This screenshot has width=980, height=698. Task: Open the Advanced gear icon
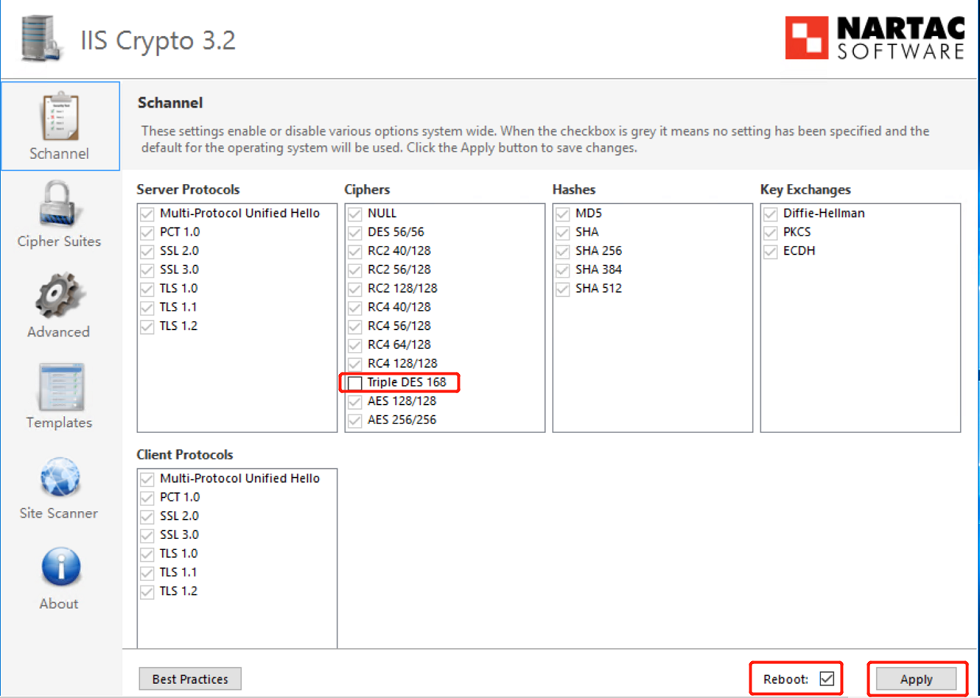click(59, 295)
